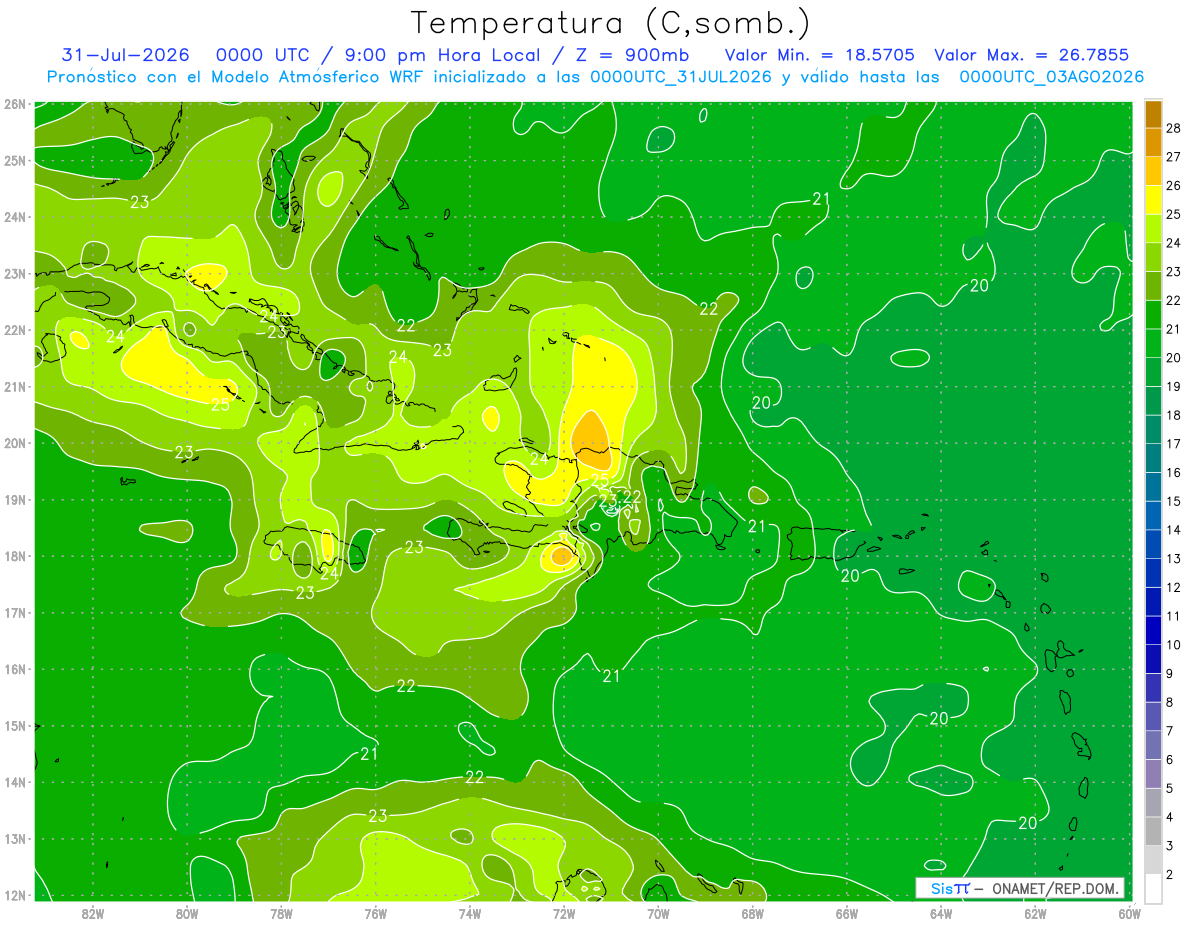
Task: Click the 22N latitude axis label
Action: coord(14,330)
